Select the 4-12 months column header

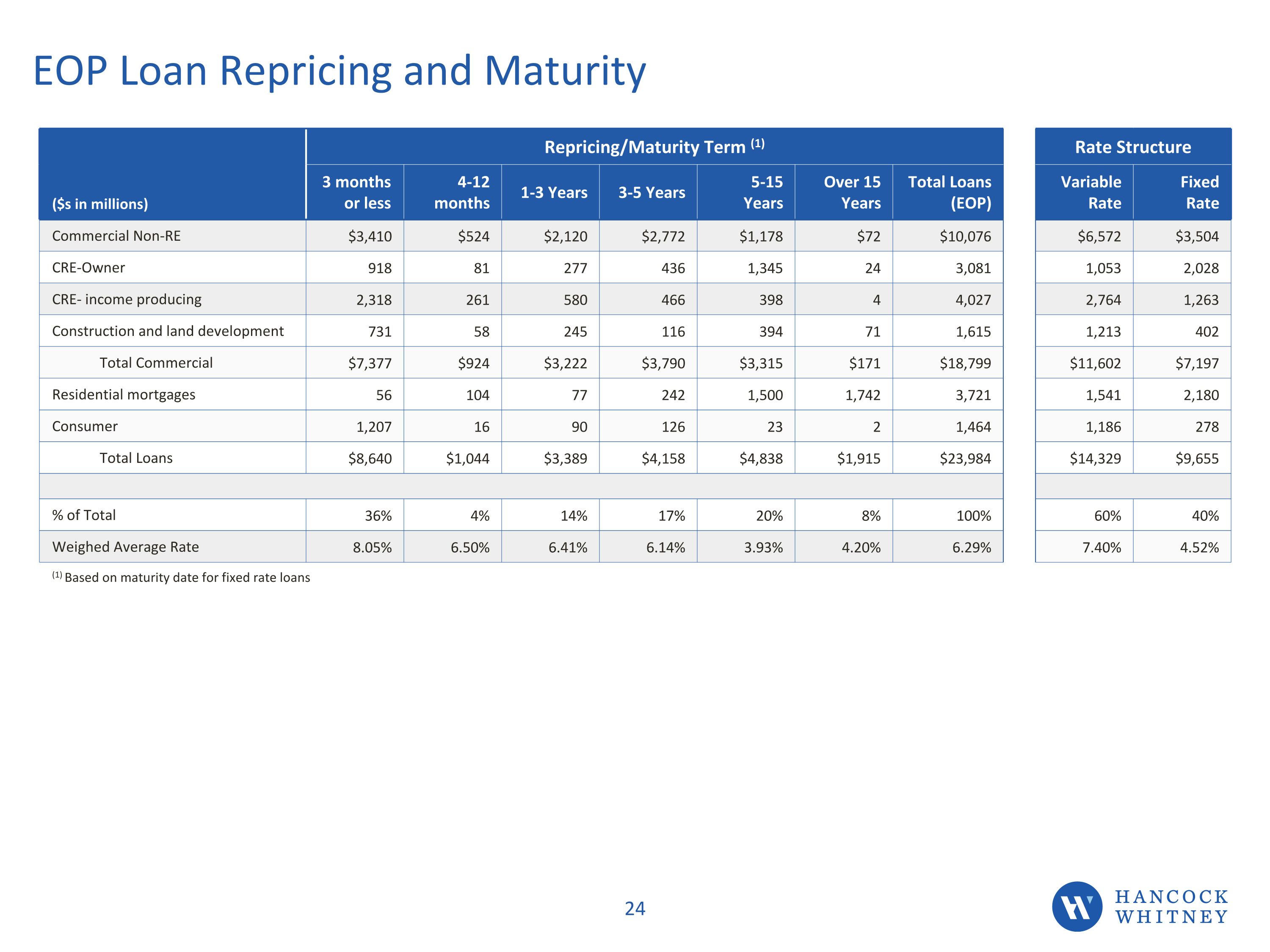[461, 192]
